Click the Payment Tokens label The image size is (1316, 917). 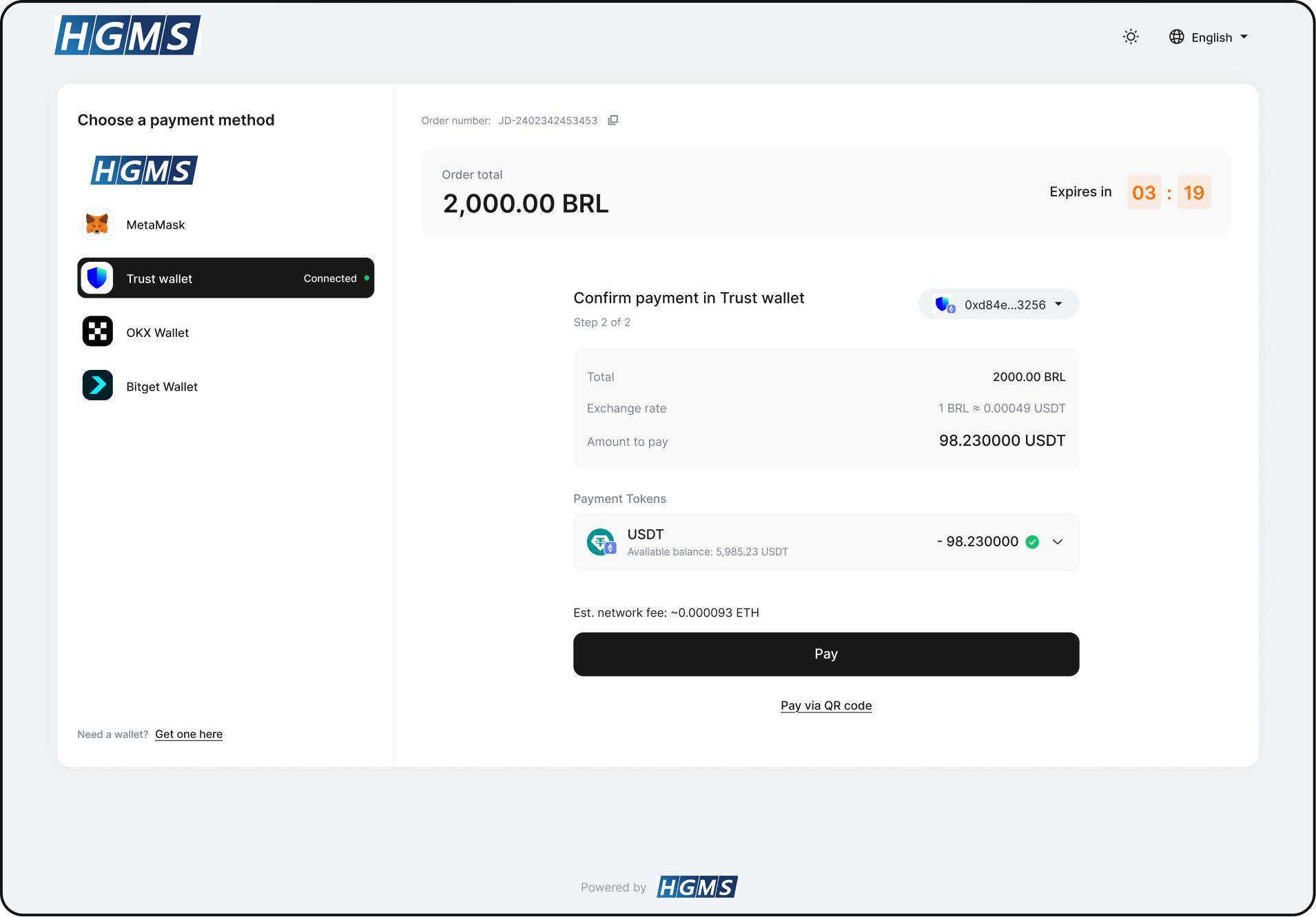[620, 499]
